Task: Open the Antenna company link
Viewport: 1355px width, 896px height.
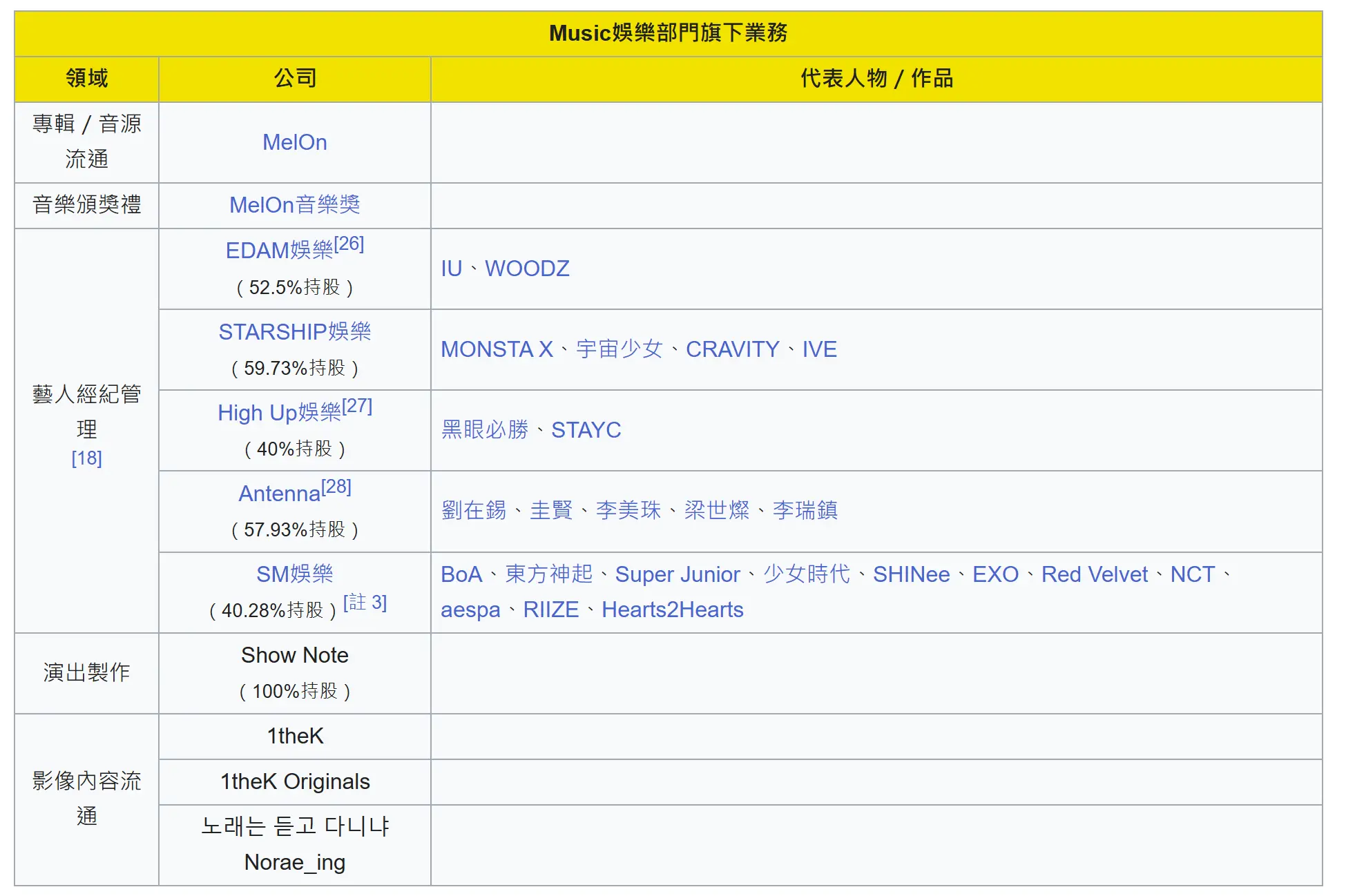Action: pyautogui.click(x=280, y=494)
